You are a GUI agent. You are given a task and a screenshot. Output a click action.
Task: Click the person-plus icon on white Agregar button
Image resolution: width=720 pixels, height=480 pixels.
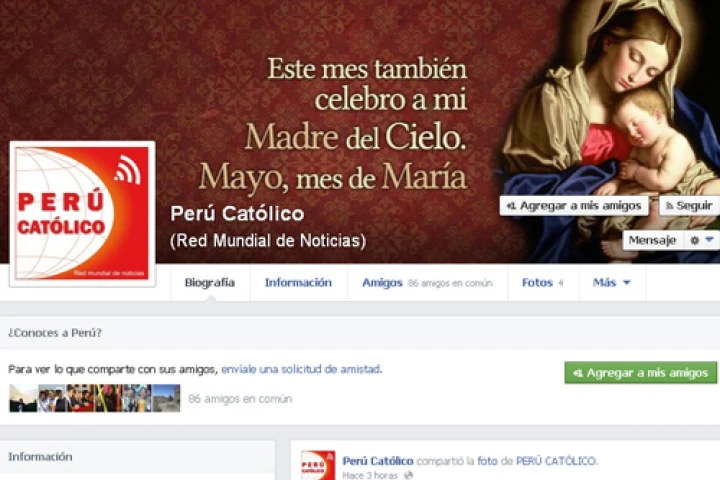(511, 206)
